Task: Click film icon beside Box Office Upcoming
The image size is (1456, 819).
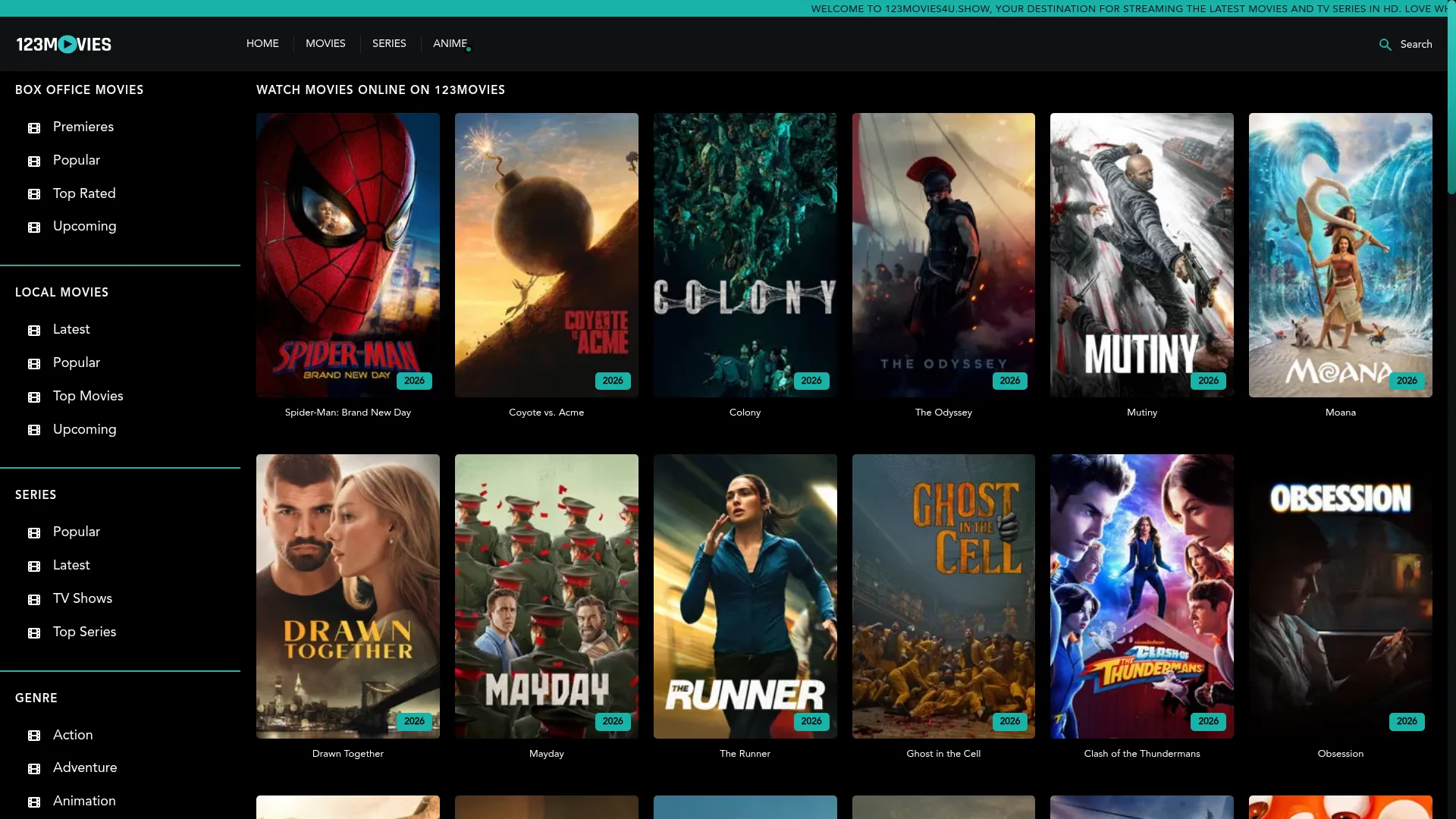Action: pyautogui.click(x=34, y=227)
